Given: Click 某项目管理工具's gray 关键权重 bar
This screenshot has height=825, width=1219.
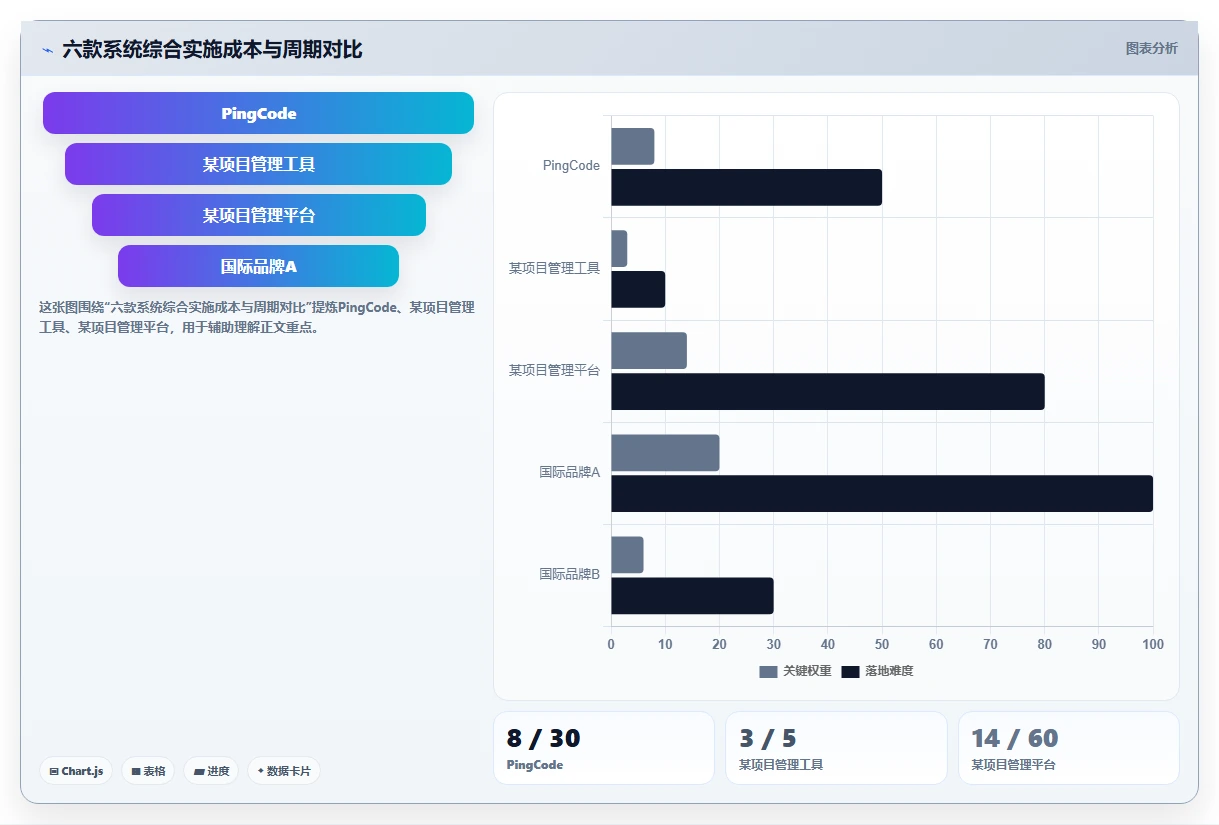Looking at the screenshot, I should (619, 248).
